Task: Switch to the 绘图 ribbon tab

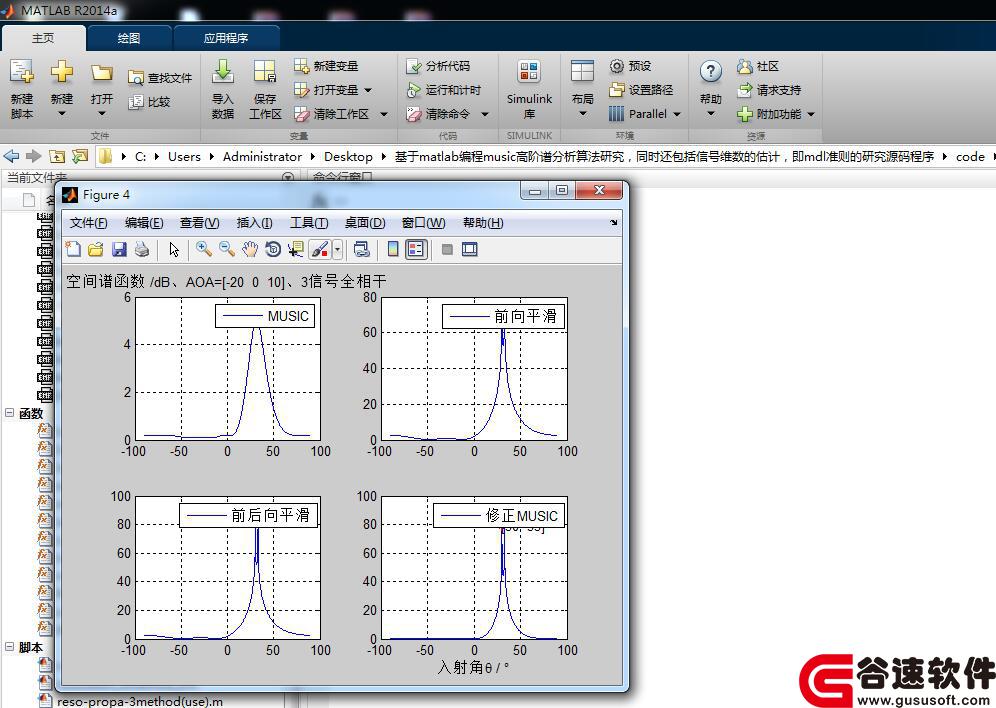Action: point(129,38)
